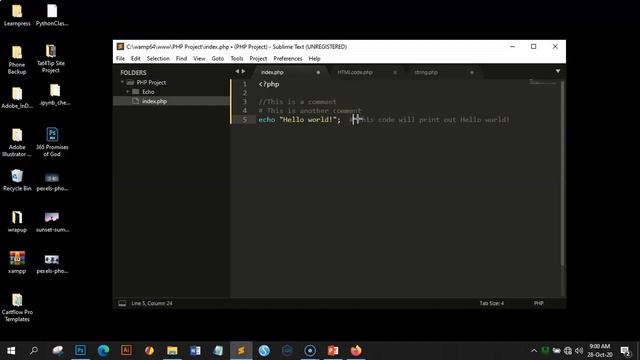Open Adobe_InD... desktop folder
The image size is (640, 360).
(17, 98)
